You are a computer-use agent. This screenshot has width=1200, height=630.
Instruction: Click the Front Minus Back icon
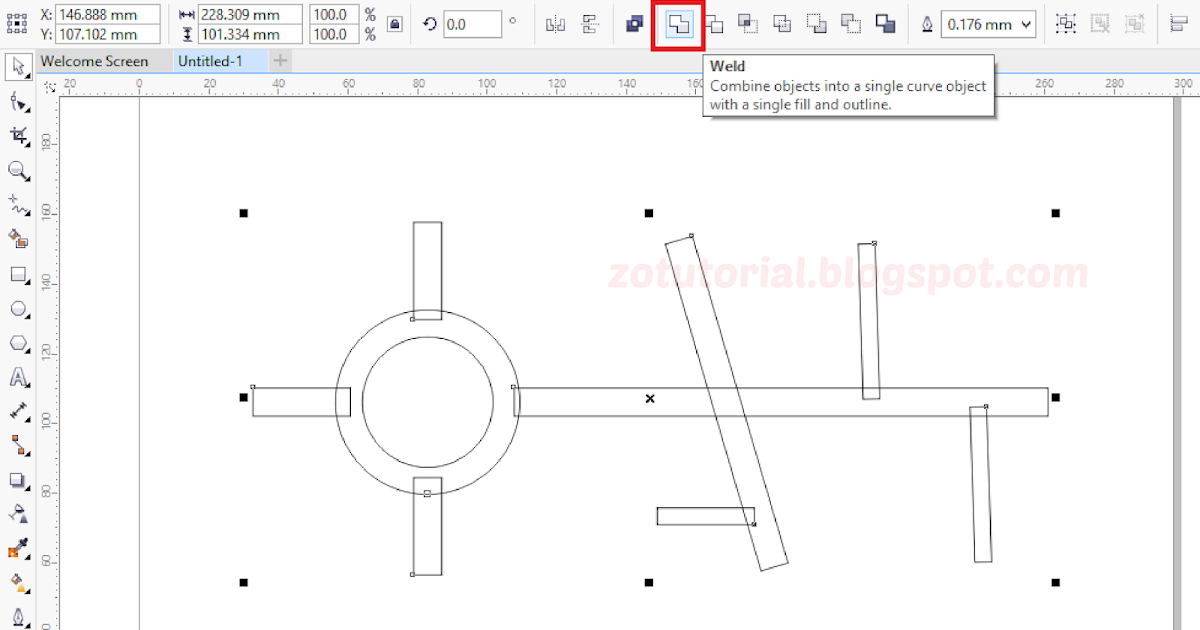click(x=817, y=24)
